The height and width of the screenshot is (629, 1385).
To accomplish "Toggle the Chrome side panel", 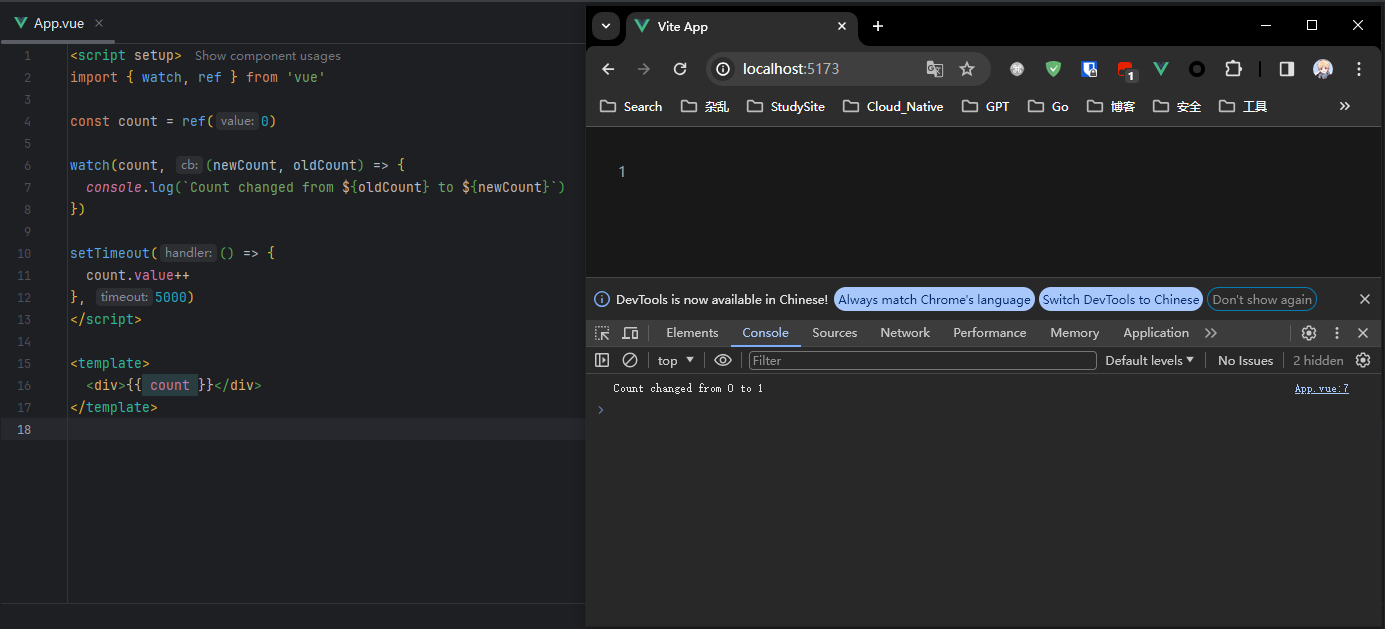I will pos(1287,69).
